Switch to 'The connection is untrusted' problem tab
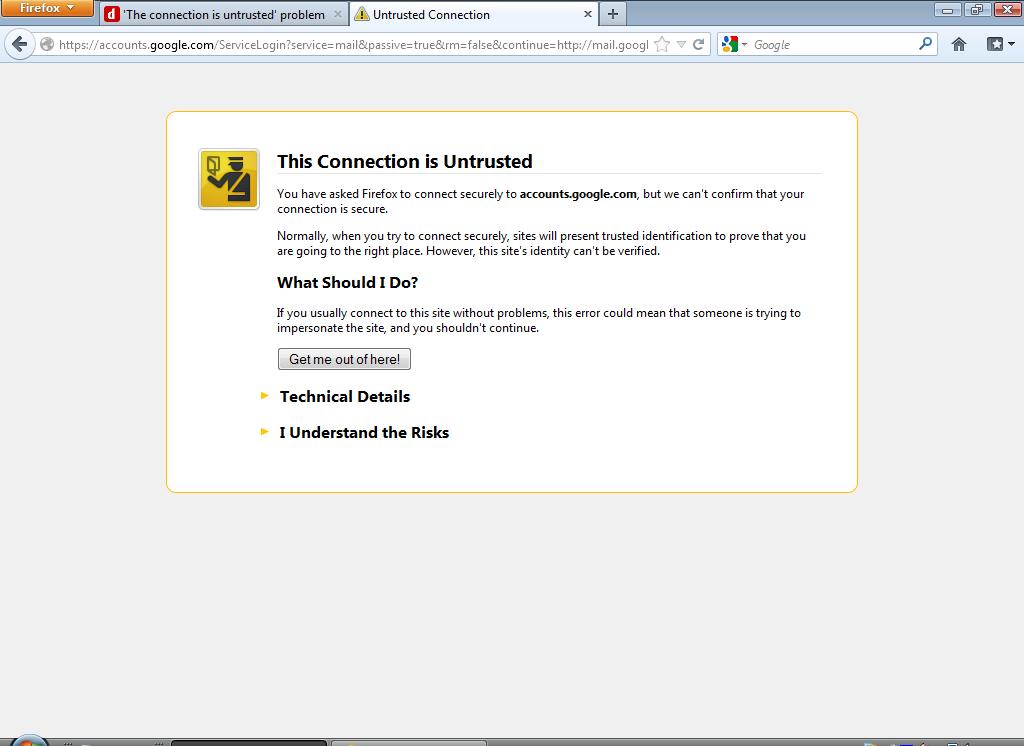1024x746 pixels. point(223,14)
